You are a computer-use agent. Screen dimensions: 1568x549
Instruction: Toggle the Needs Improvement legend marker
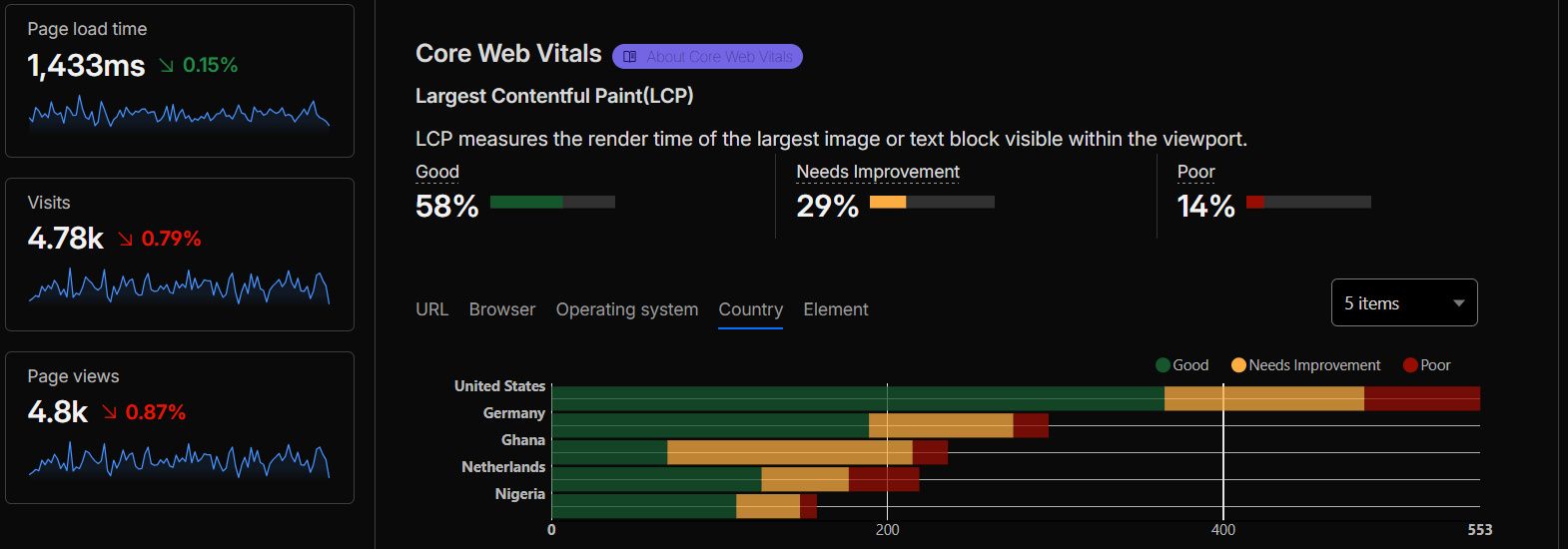[x=1238, y=365]
